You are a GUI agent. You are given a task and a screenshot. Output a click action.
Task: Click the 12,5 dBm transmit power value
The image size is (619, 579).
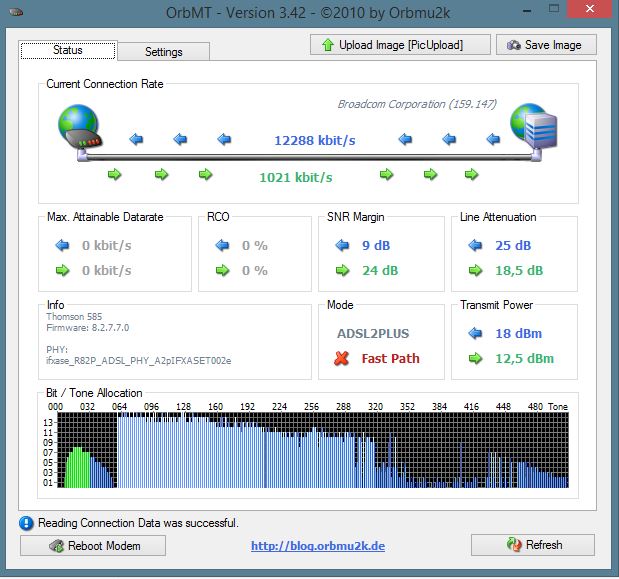point(525,358)
